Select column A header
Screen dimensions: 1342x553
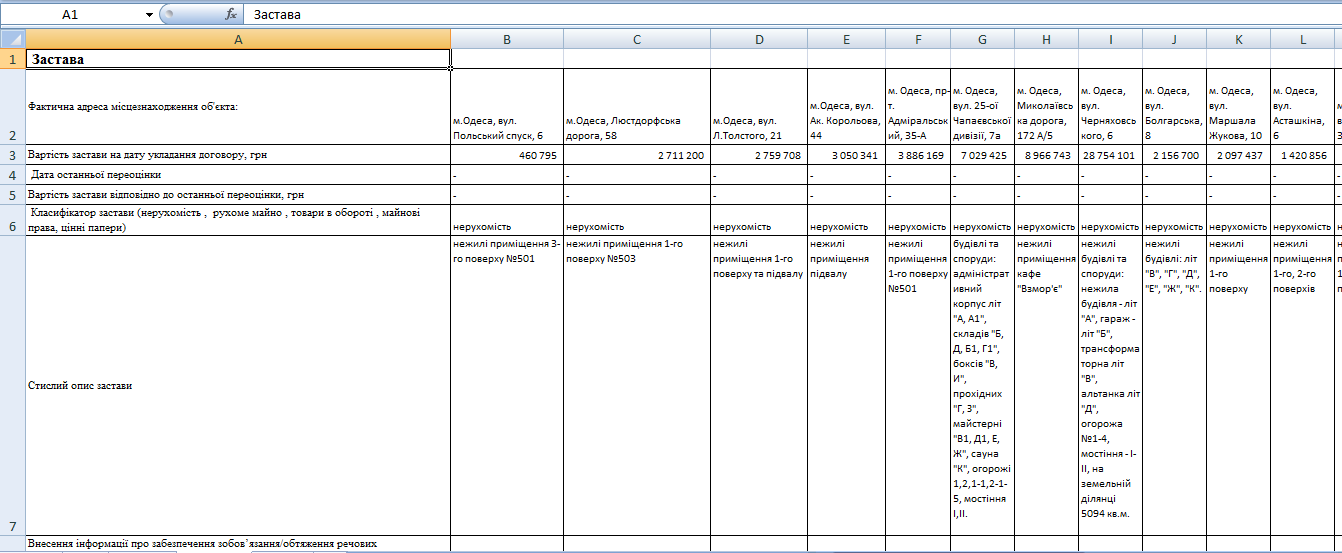(237, 39)
